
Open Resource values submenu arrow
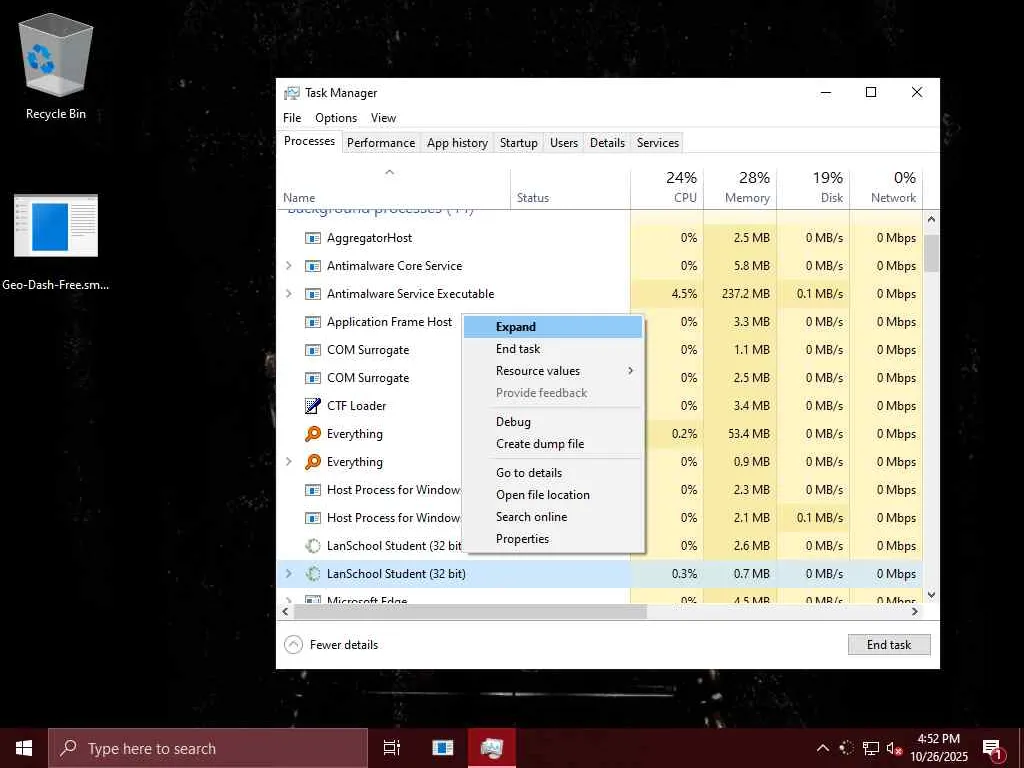630,371
